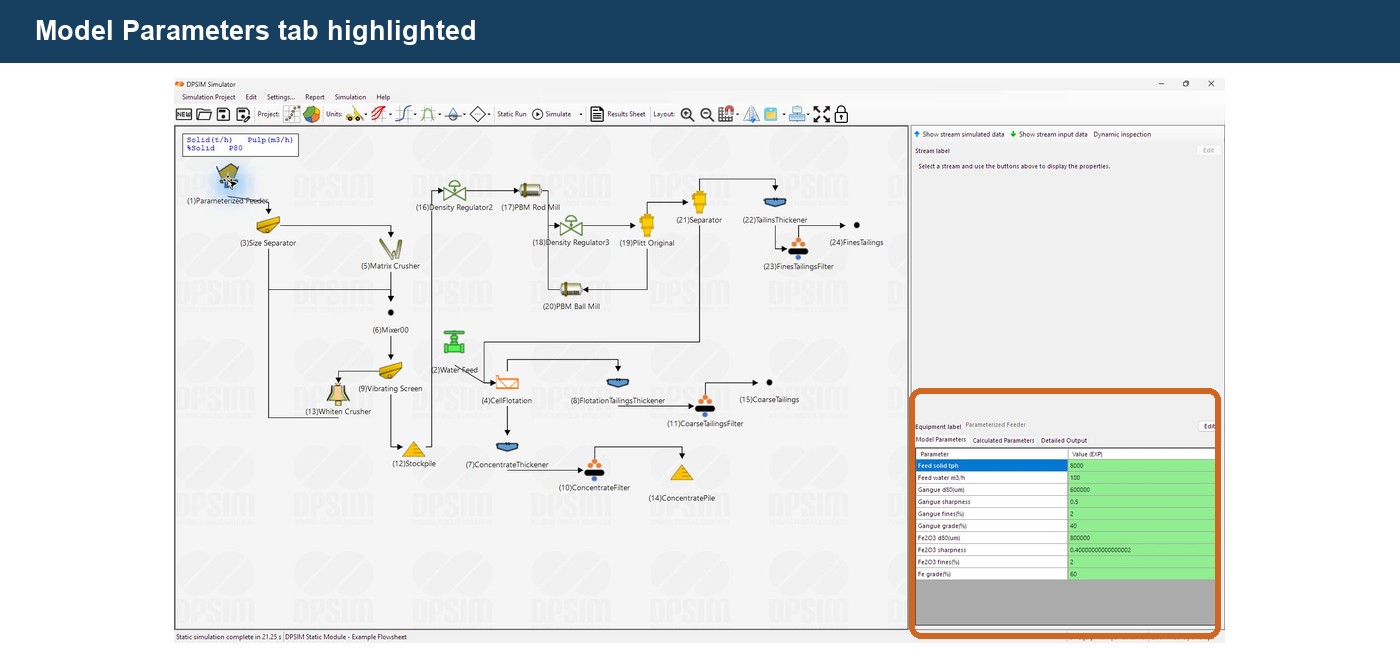
Task: Click the diamond-shaped Units icon
Action: click(x=478, y=114)
